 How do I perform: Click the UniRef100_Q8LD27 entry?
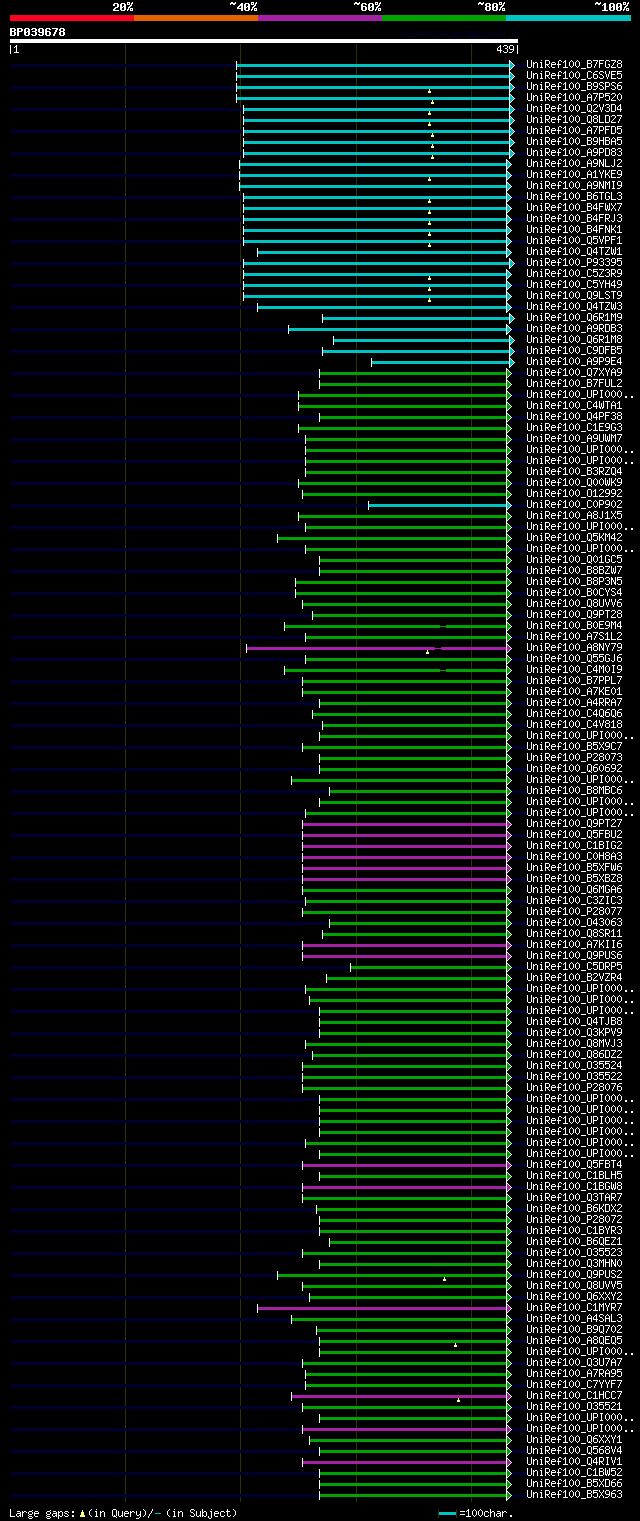(x=574, y=119)
